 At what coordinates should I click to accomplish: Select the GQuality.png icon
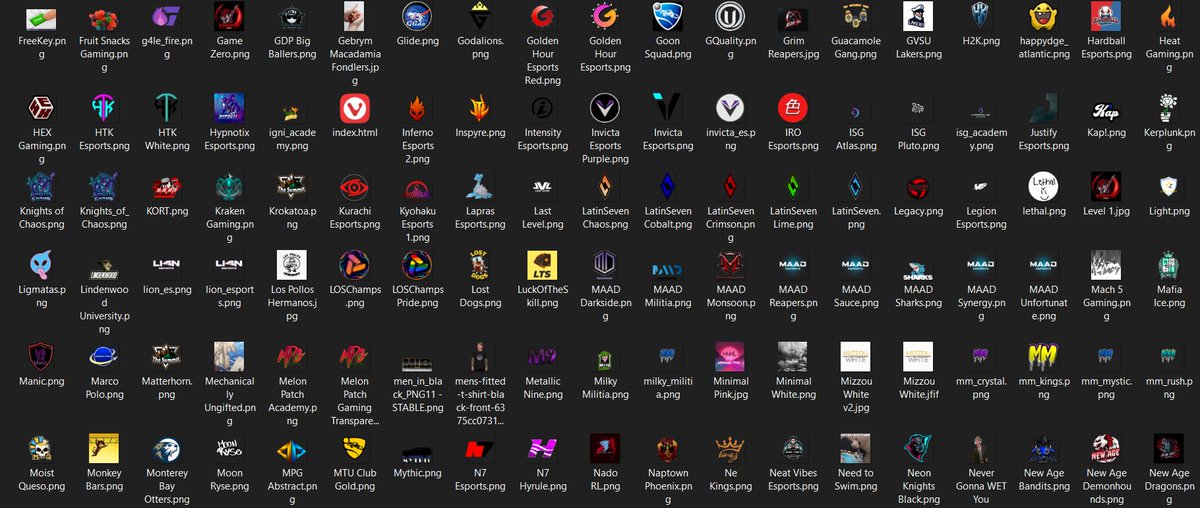[x=730, y=17]
